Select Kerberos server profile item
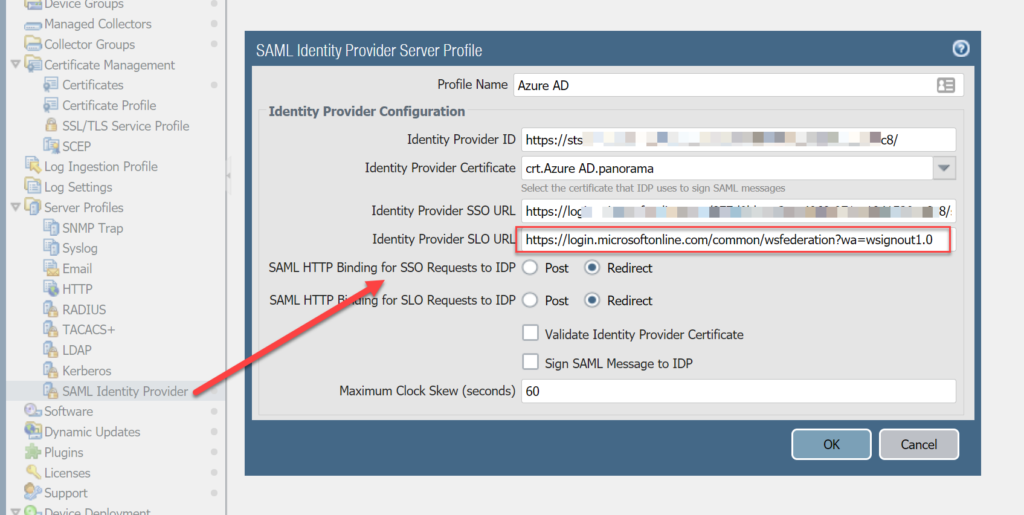The image size is (1024, 515). click(86, 371)
